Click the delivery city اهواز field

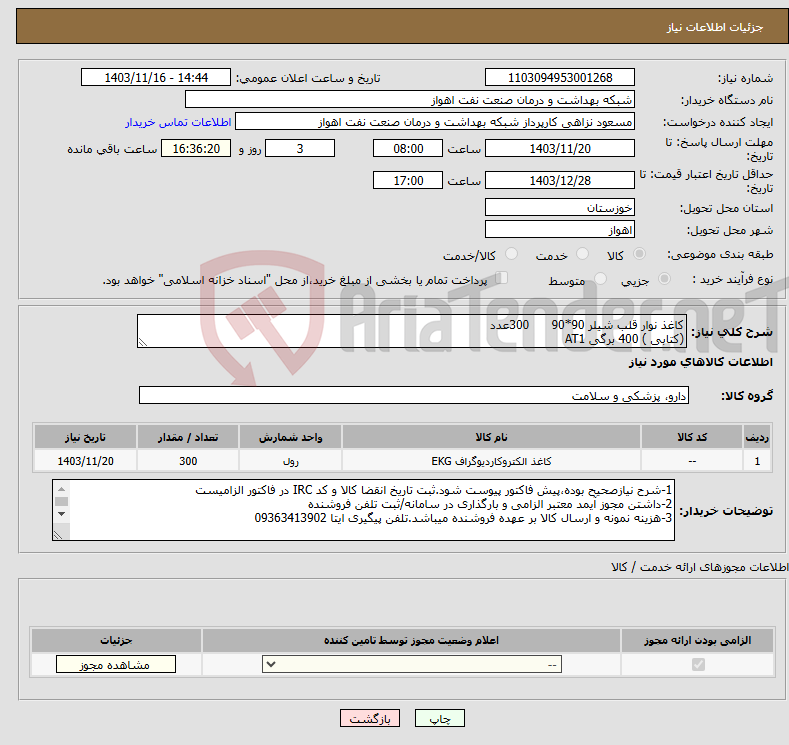(560, 229)
